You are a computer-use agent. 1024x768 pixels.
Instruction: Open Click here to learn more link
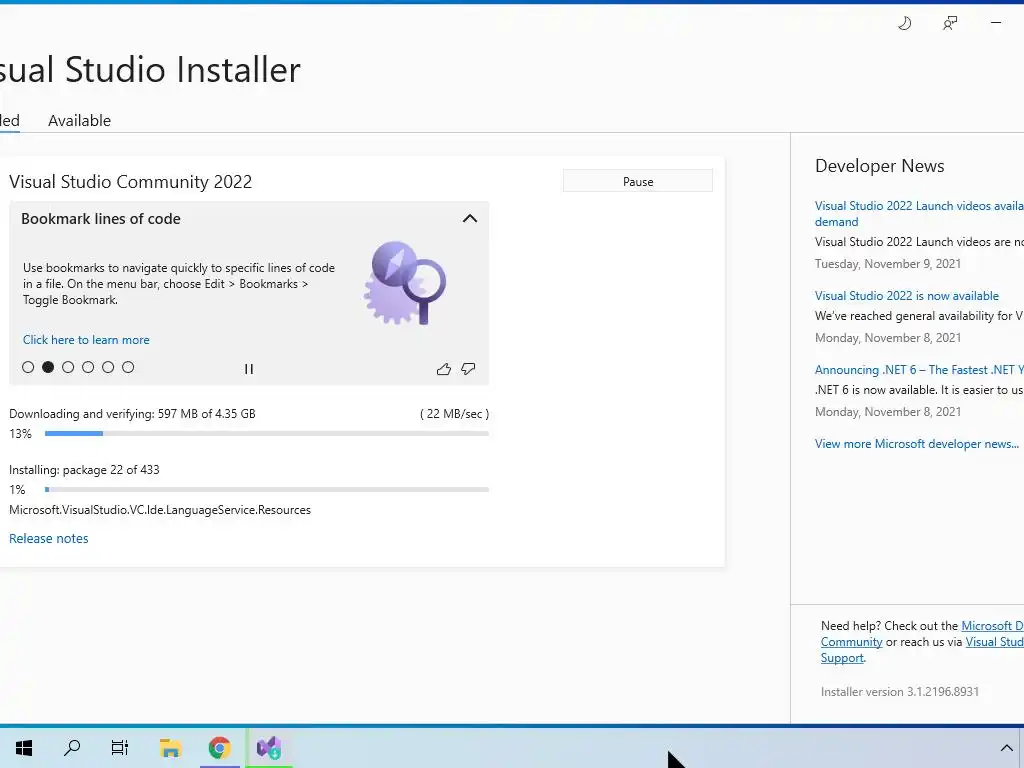86,340
